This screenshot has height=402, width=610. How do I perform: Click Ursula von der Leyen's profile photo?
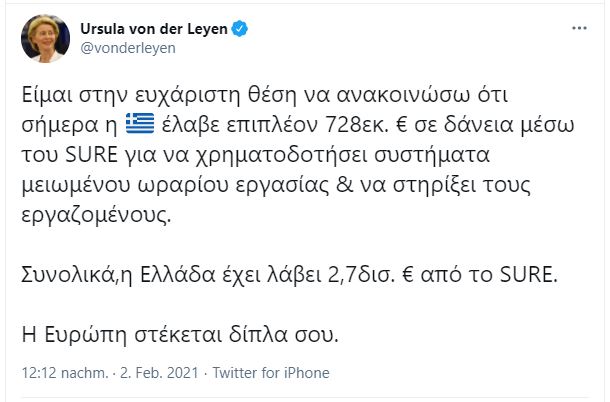pyautogui.click(x=39, y=39)
